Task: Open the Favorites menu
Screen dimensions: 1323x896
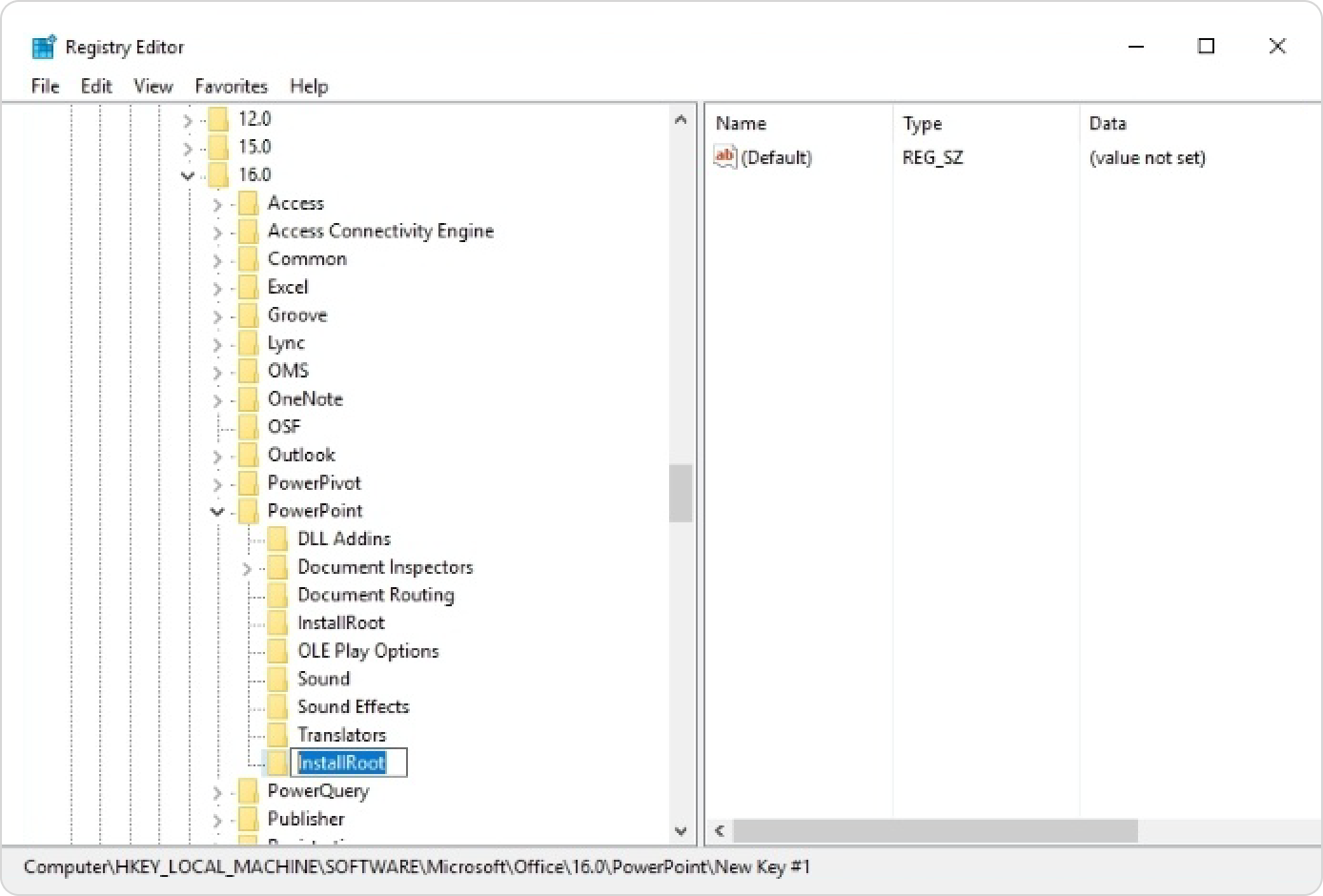Action: click(231, 86)
